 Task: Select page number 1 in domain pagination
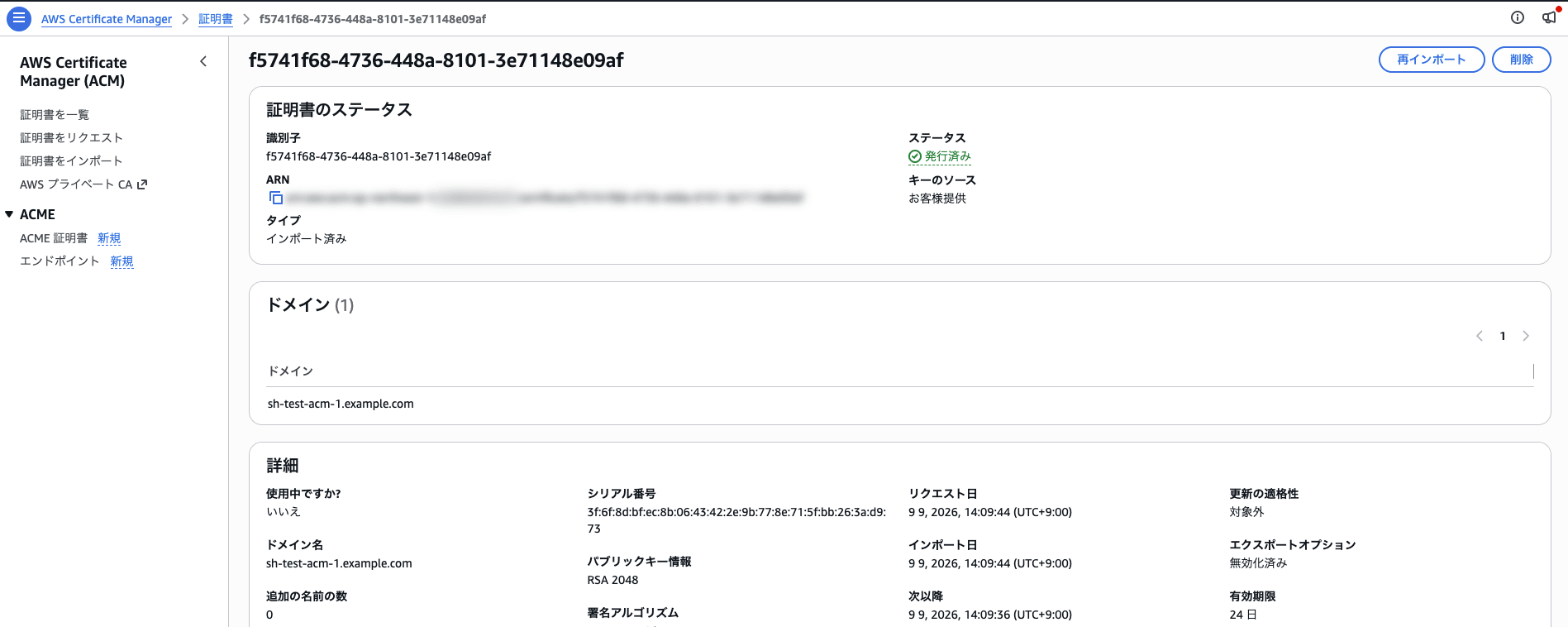1503,336
